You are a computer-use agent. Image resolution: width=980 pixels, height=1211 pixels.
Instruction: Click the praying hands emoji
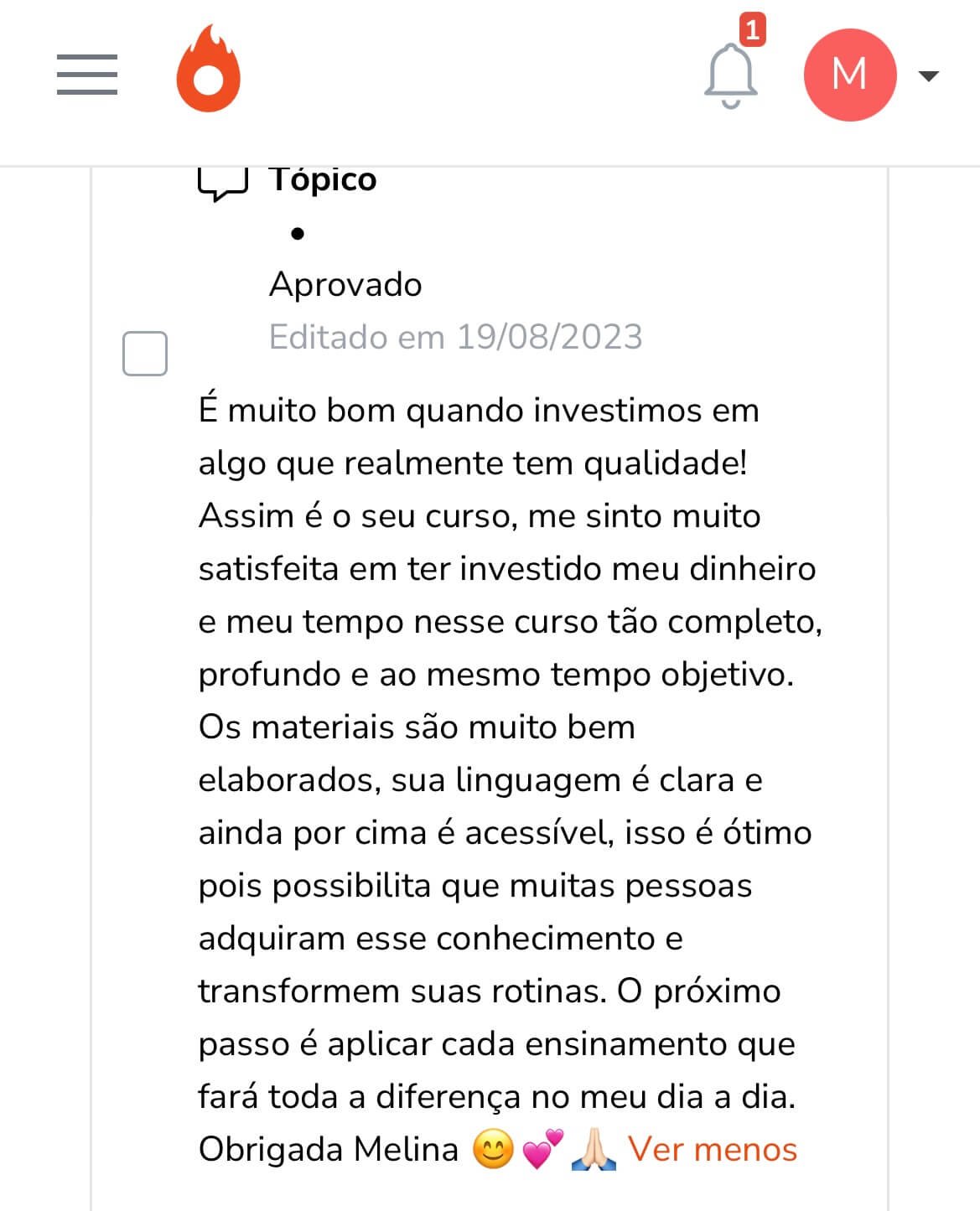pos(594,1149)
